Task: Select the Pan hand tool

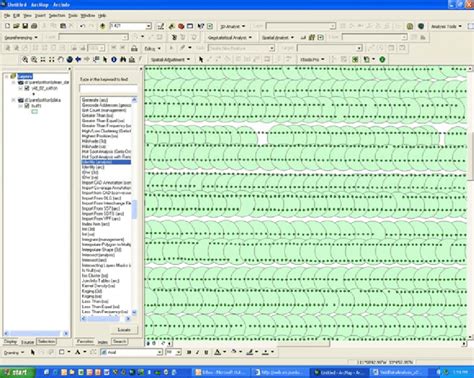Action: (x=60, y=60)
